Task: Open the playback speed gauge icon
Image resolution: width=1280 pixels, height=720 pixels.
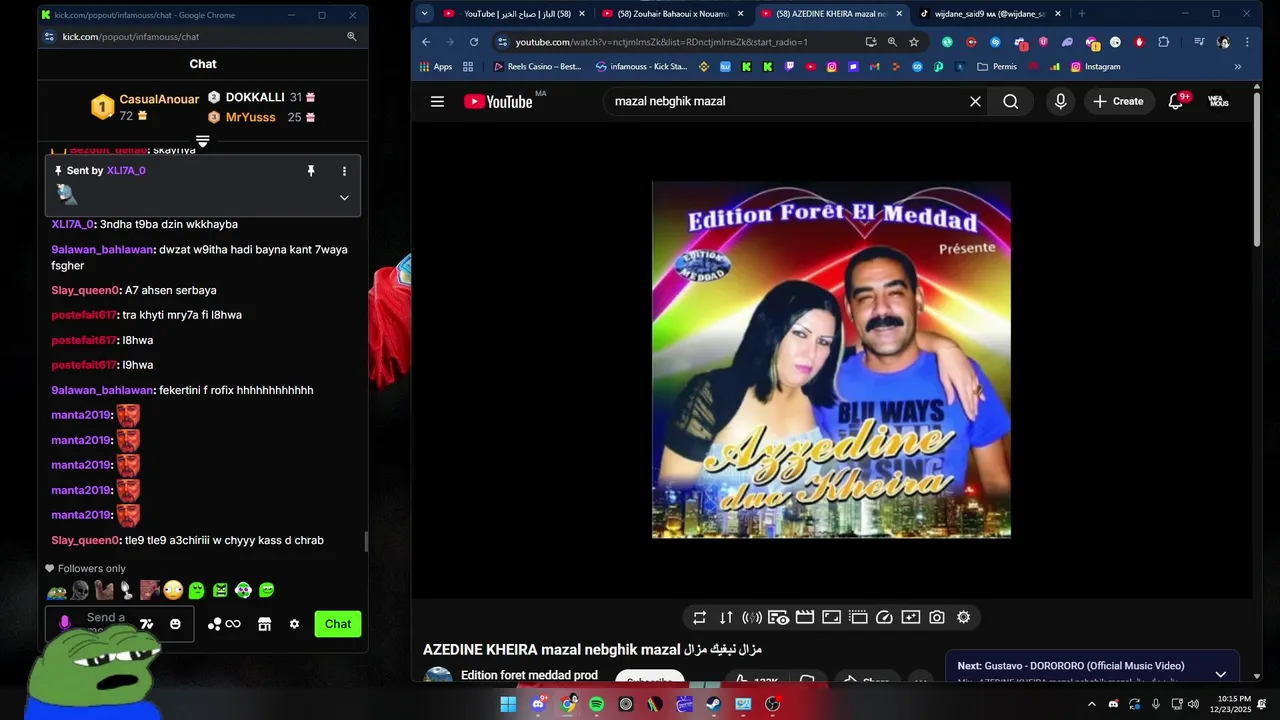Action: pyautogui.click(x=884, y=617)
